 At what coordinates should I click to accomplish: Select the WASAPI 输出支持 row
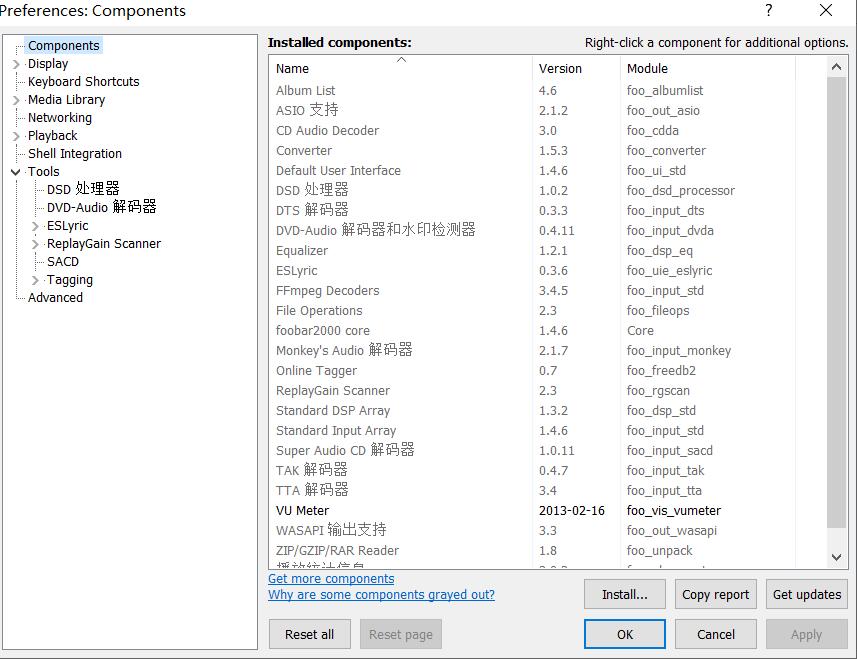(x=548, y=531)
